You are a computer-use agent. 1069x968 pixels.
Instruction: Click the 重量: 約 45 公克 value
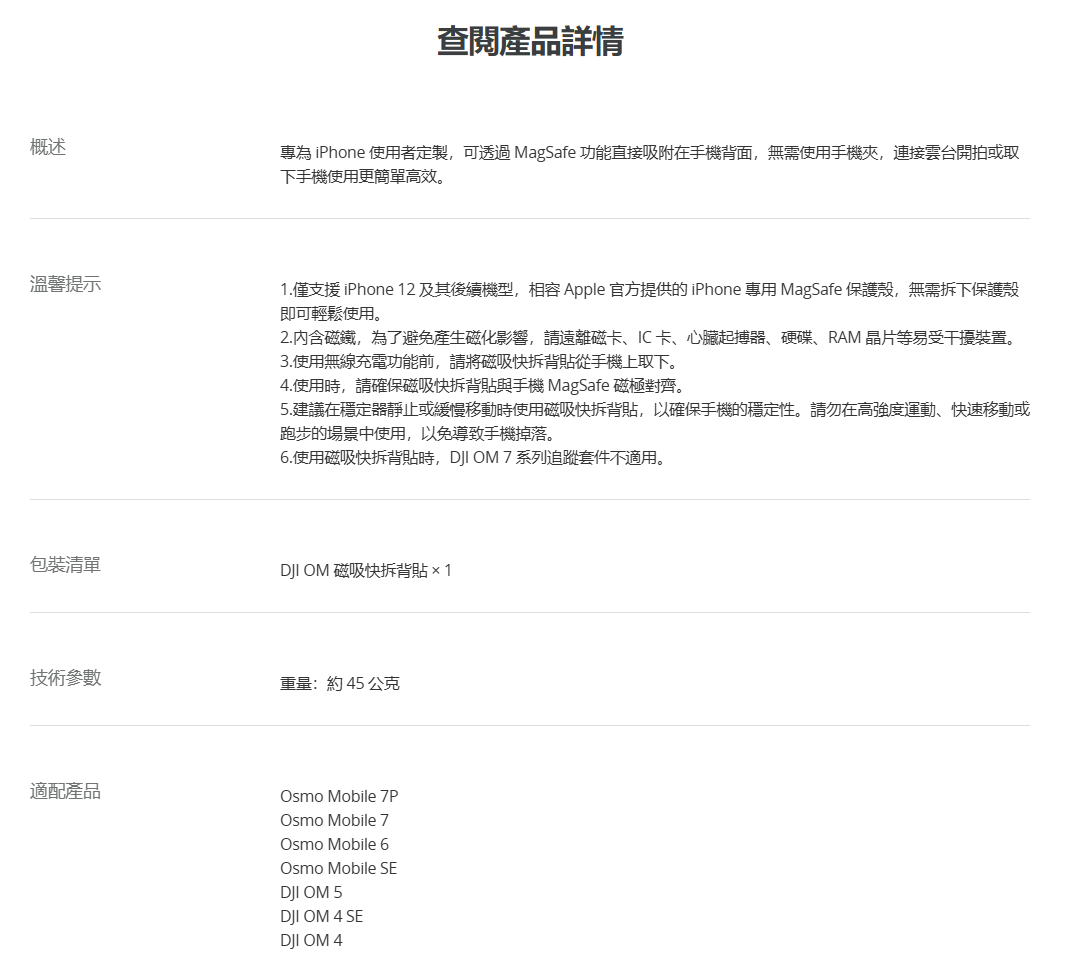[340, 683]
